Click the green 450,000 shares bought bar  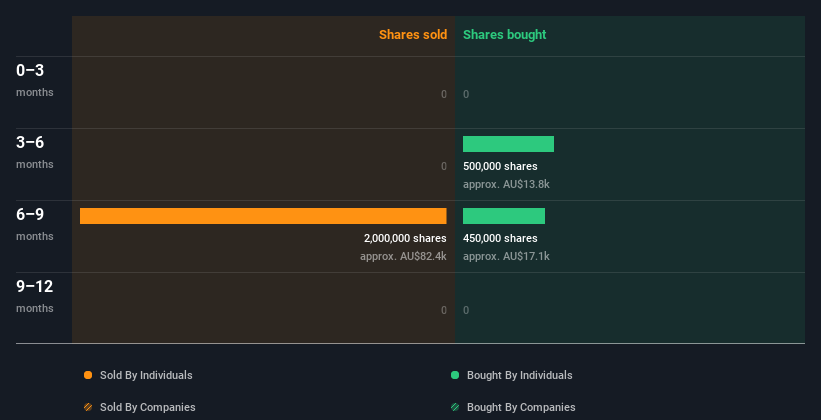point(504,216)
